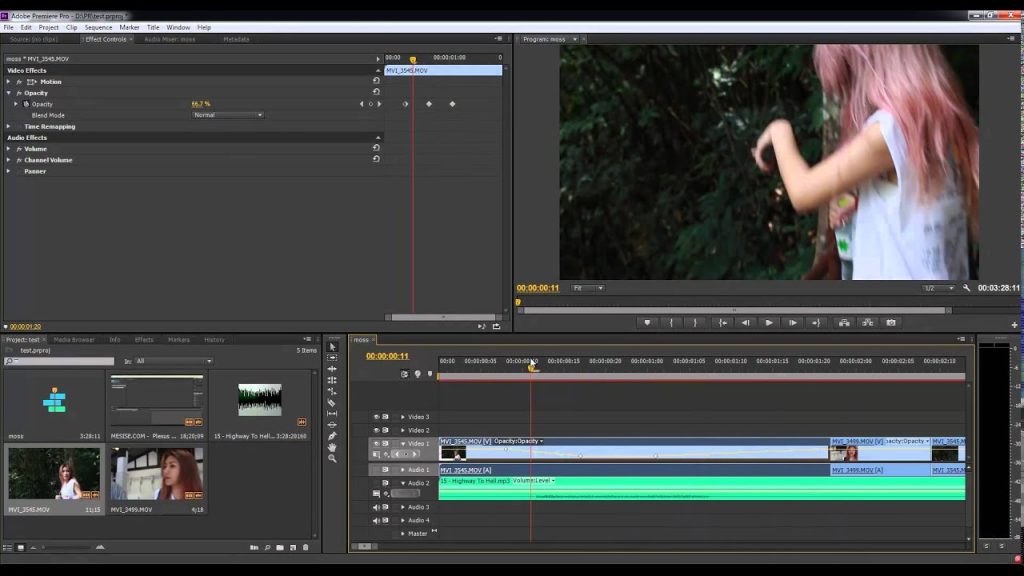Click the Lift button
This screenshot has width=1024, height=576.
click(844, 323)
